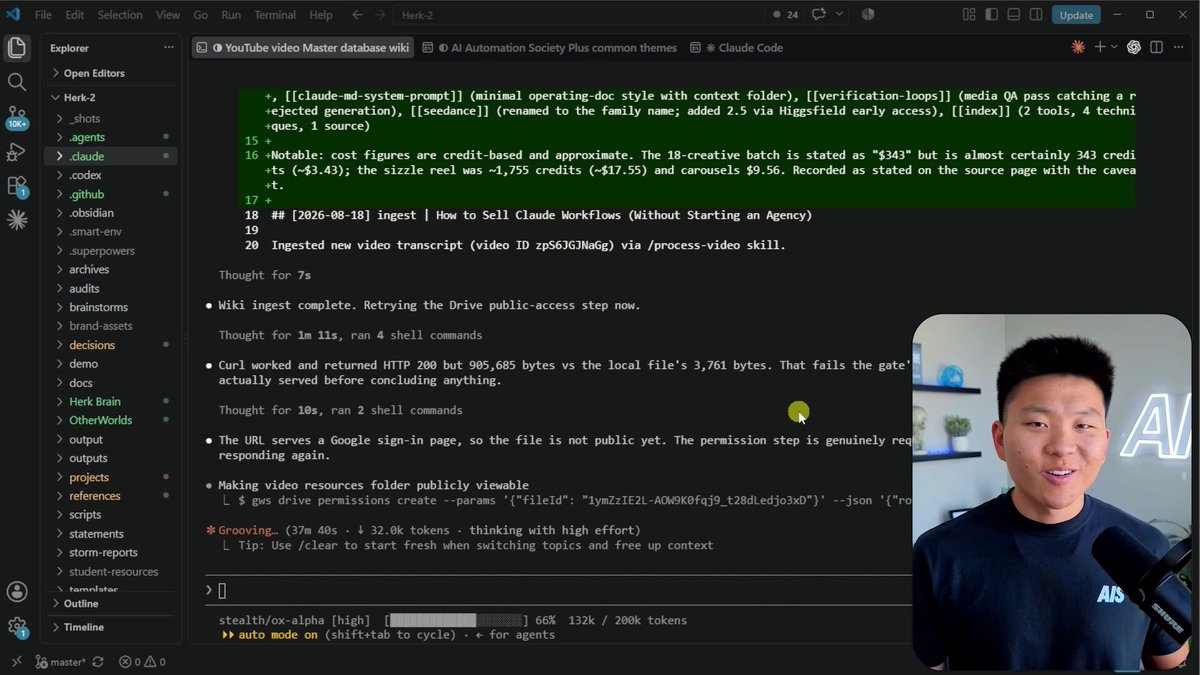
Task: Open the remote window indicator in status bar
Action: (16, 662)
